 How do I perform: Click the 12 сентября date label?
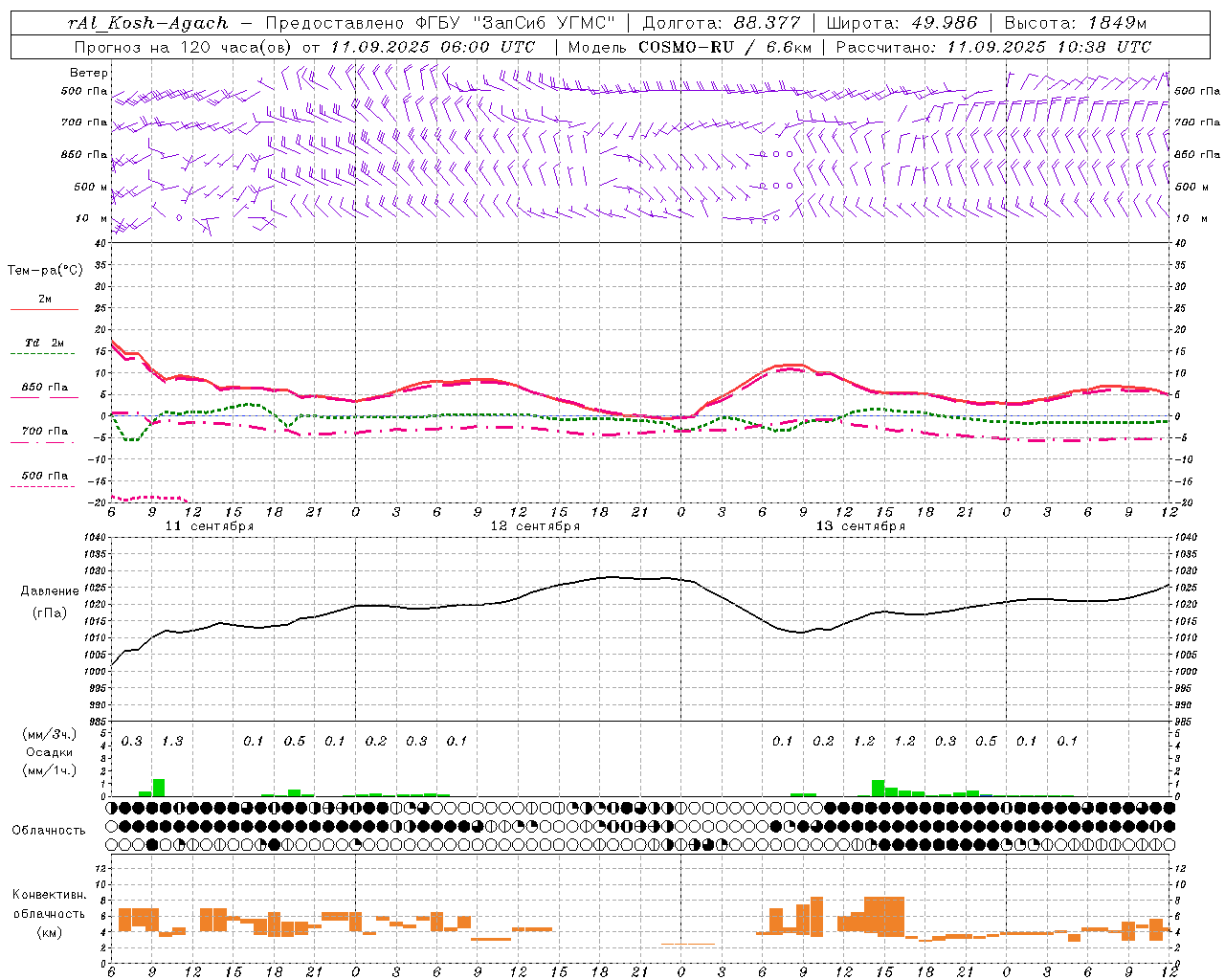[535, 526]
